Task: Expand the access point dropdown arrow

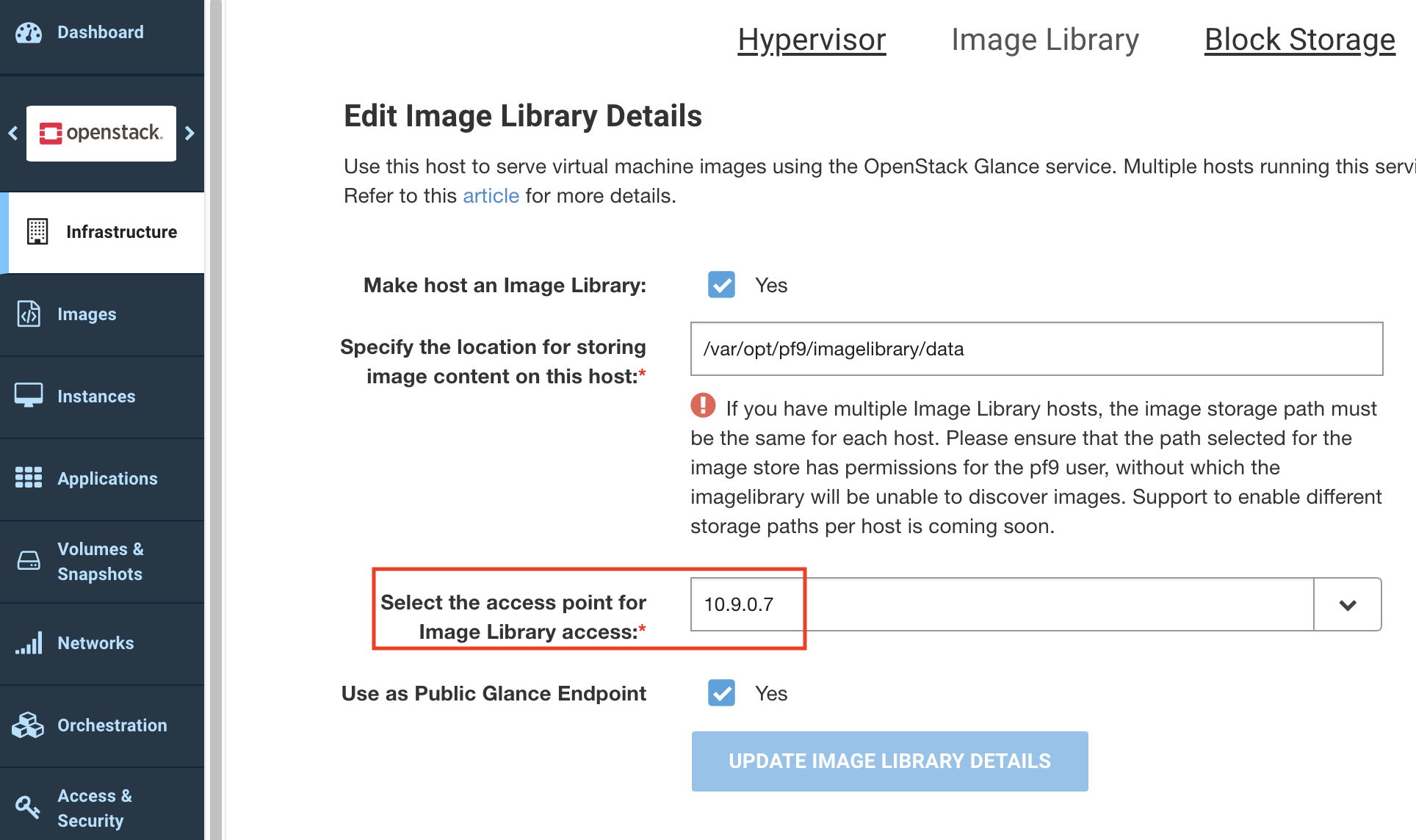Action: pyautogui.click(x=1347, y=604)
